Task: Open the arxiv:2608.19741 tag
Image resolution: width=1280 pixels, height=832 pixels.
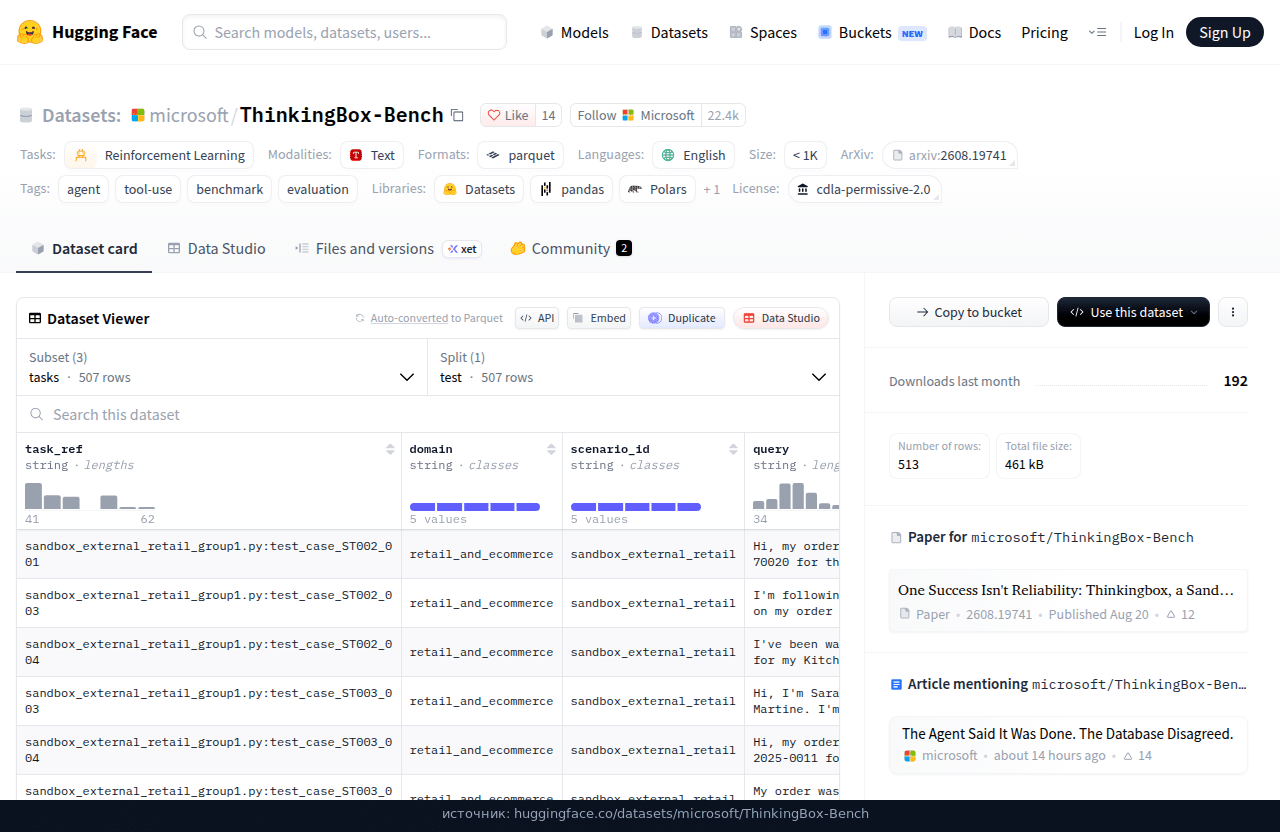Action: pyautogui.click(x=950, y=155)
